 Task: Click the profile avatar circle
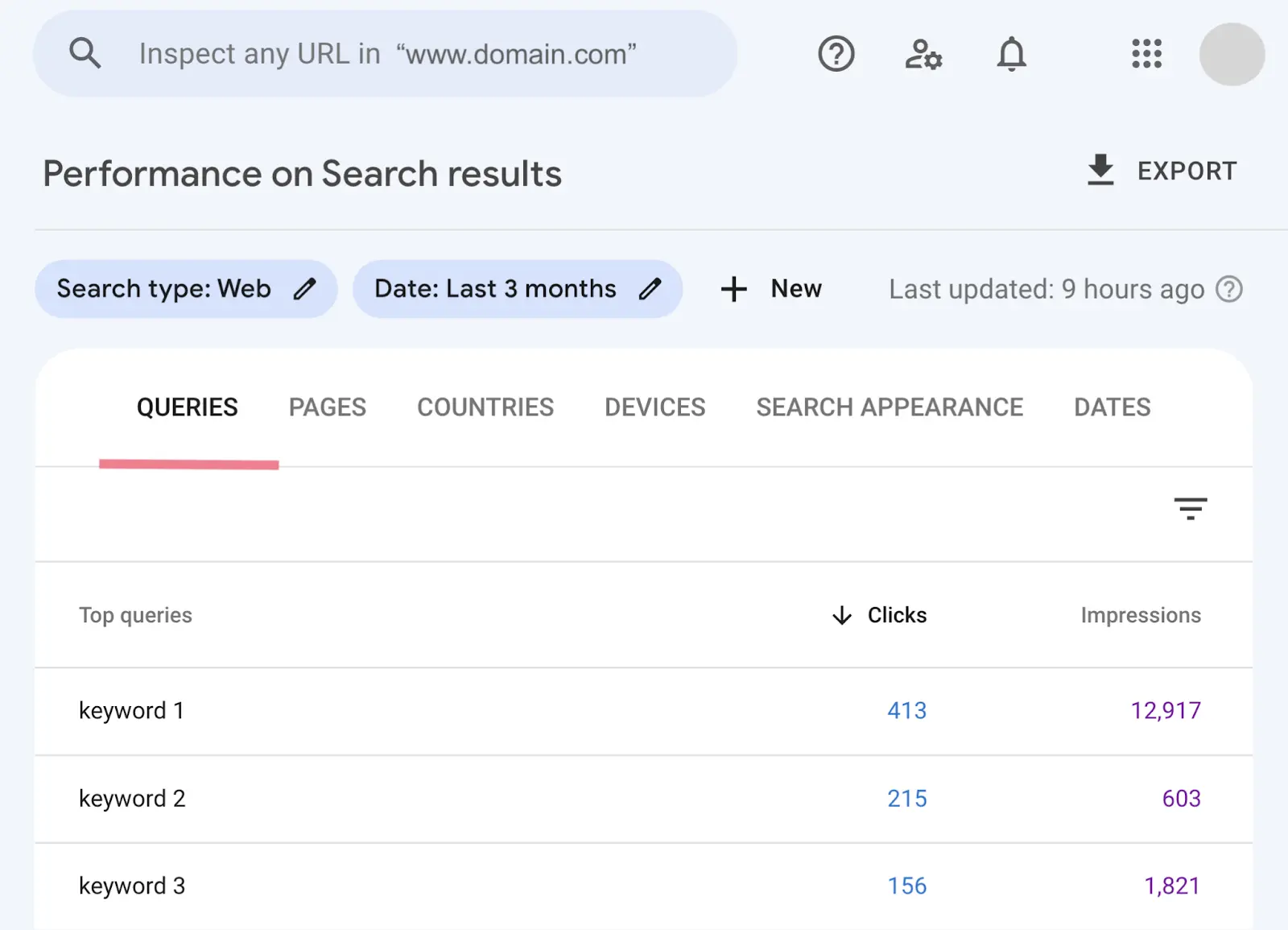(1232, 54)
